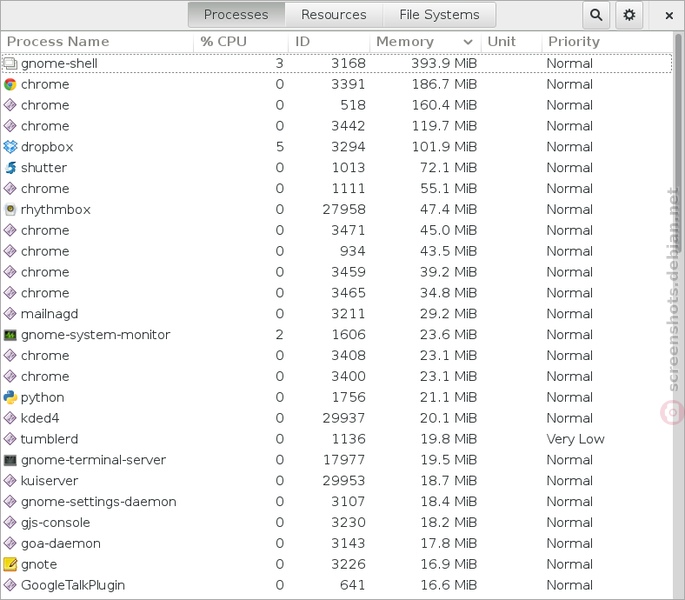This screenshot has height=600, width=685.
Task: Click the GoogleTalkPlugin process icon
Action: (10, 585)
